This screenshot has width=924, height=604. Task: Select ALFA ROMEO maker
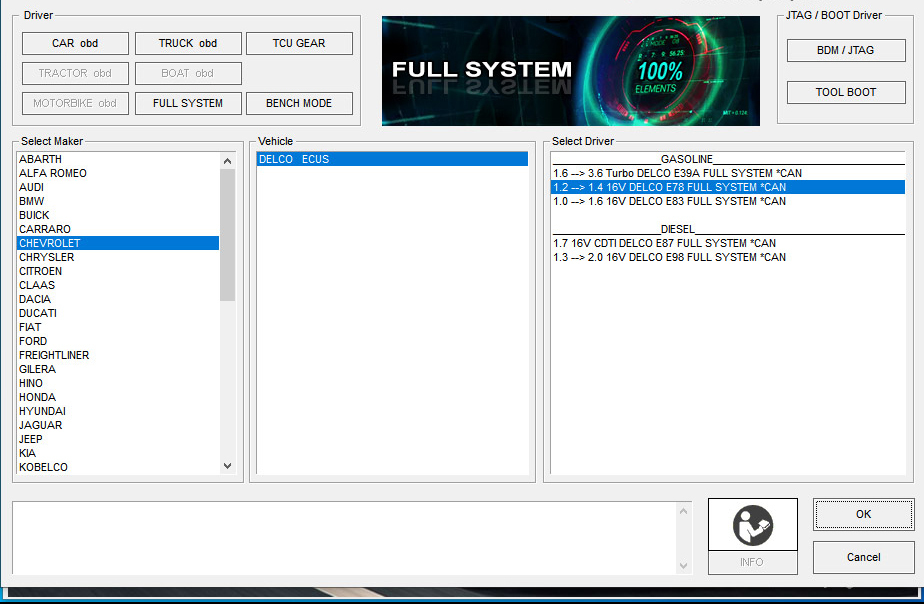(x=118, y=173)
